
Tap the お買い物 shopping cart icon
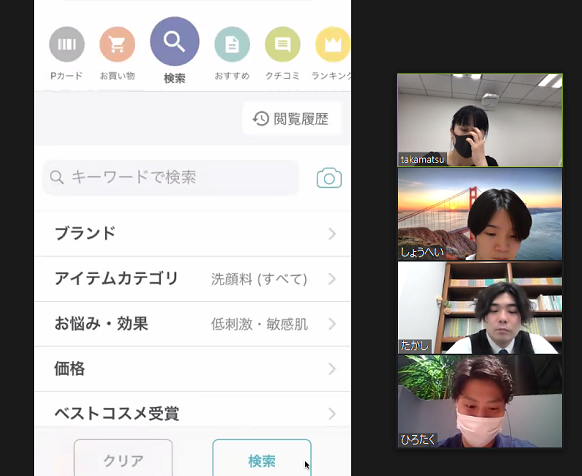tap(117, 44)
